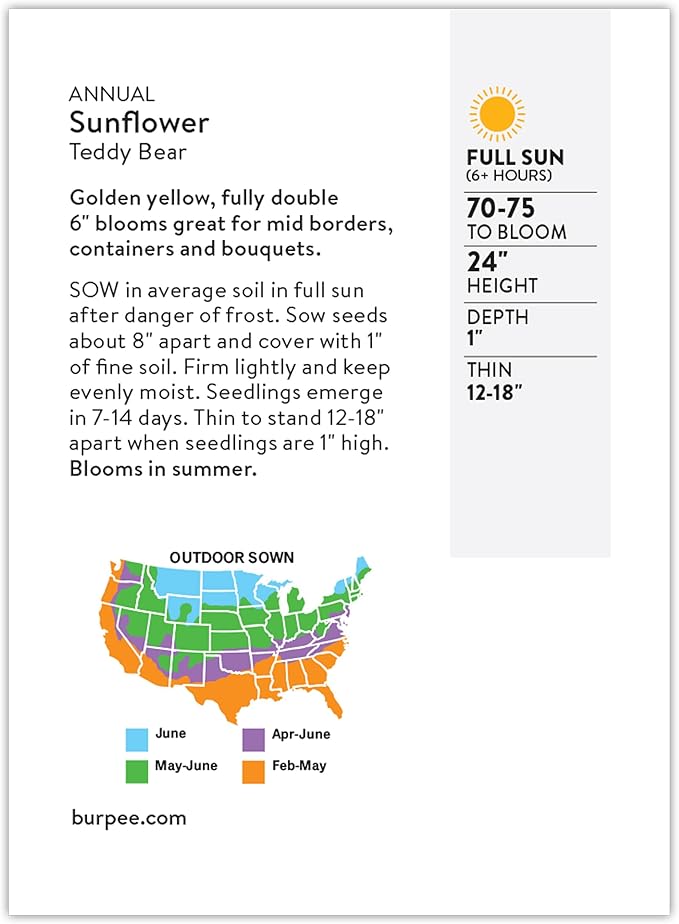
Task: Click the purple Apr-June legend swatch
Action: tap(254, 740)
